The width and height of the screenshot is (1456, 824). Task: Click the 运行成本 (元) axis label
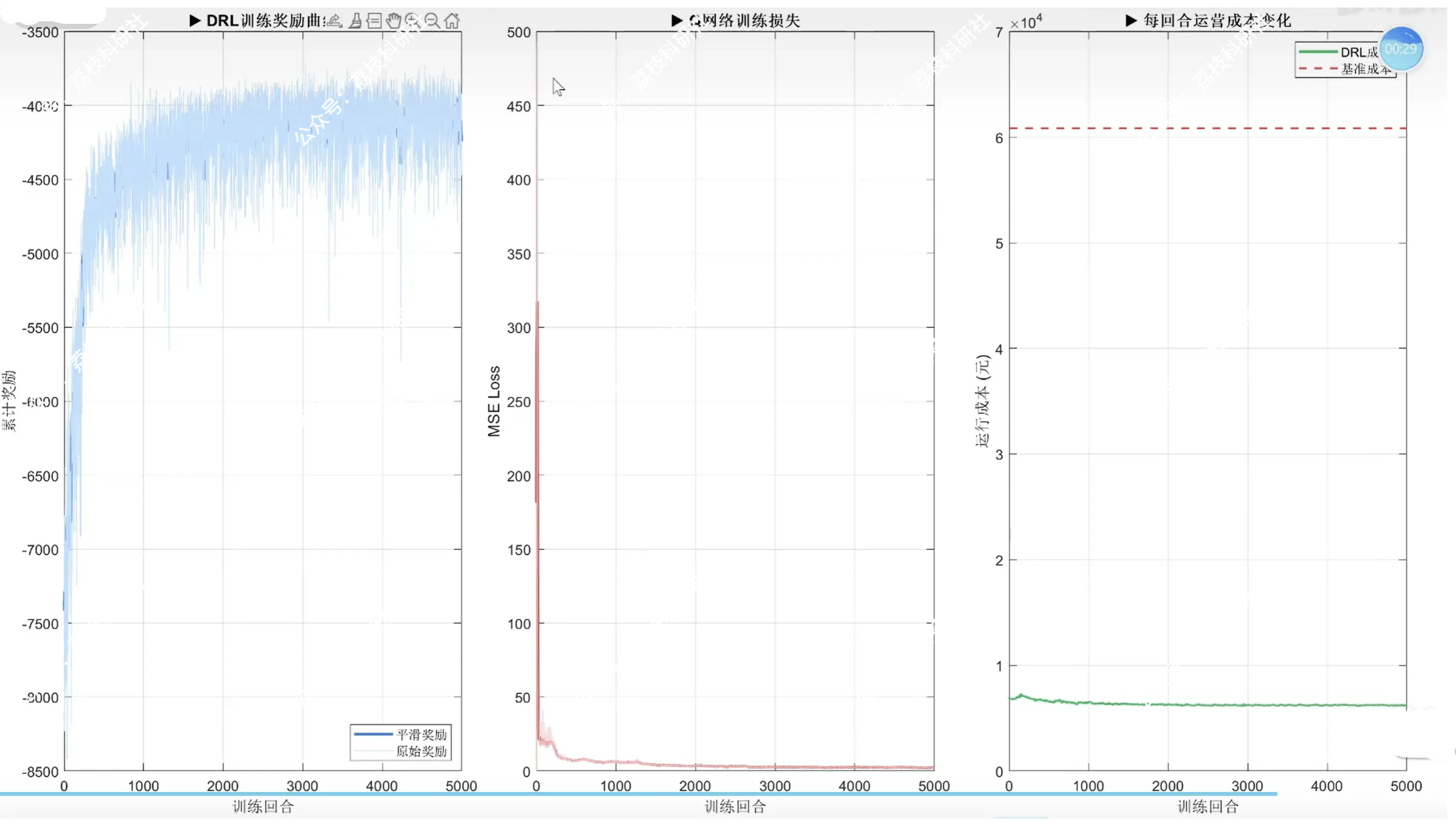[982, 401]
